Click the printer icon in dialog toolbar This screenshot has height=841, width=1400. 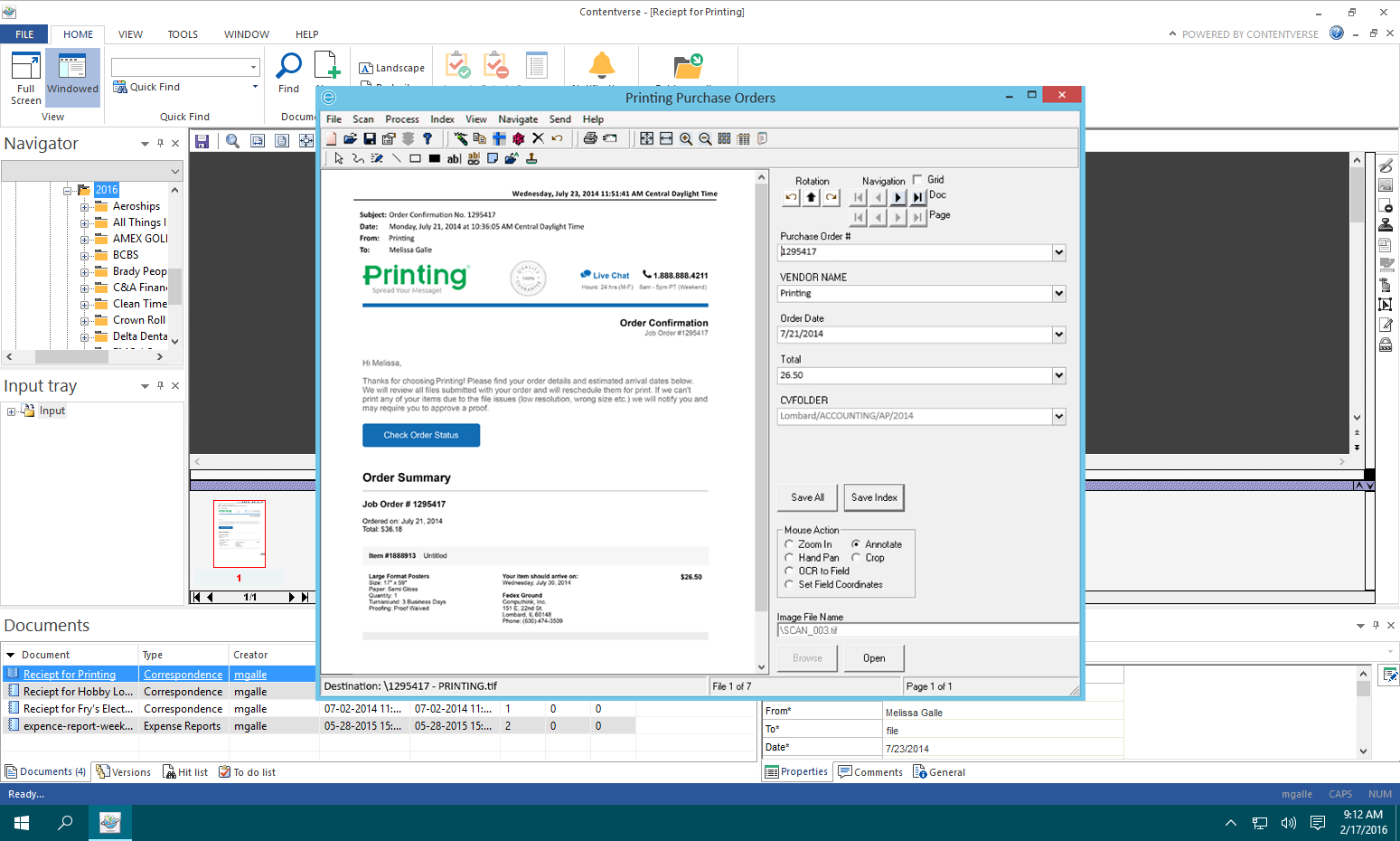pos(590,138)
